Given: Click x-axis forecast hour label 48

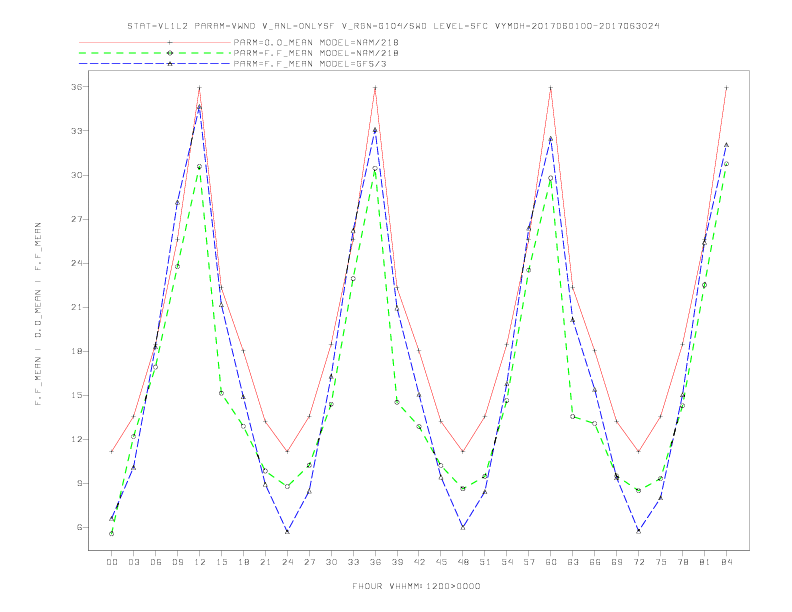Looking at the screenshot, I should (x=463, y=562).
